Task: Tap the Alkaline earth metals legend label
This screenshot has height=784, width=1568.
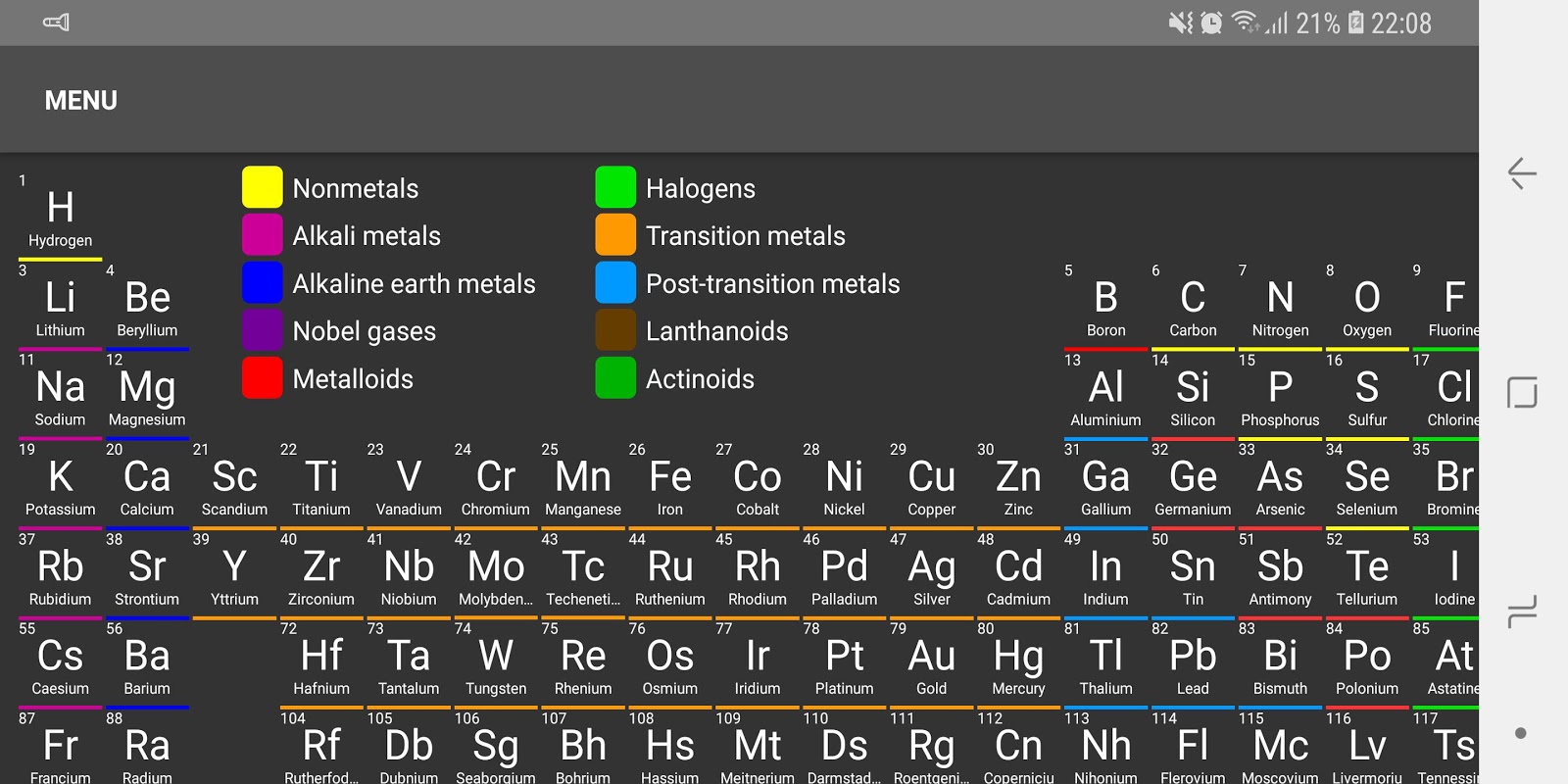Action: coord(414,284)
